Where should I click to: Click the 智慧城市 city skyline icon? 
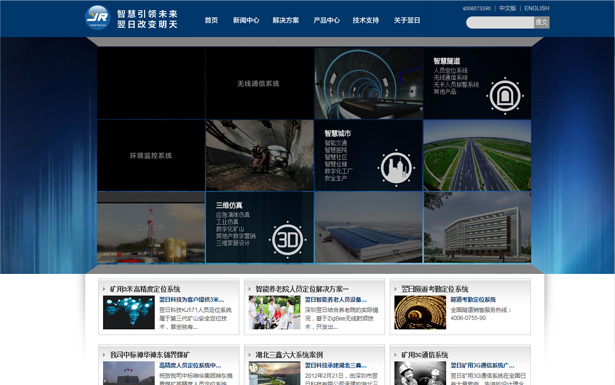(396, 168)
